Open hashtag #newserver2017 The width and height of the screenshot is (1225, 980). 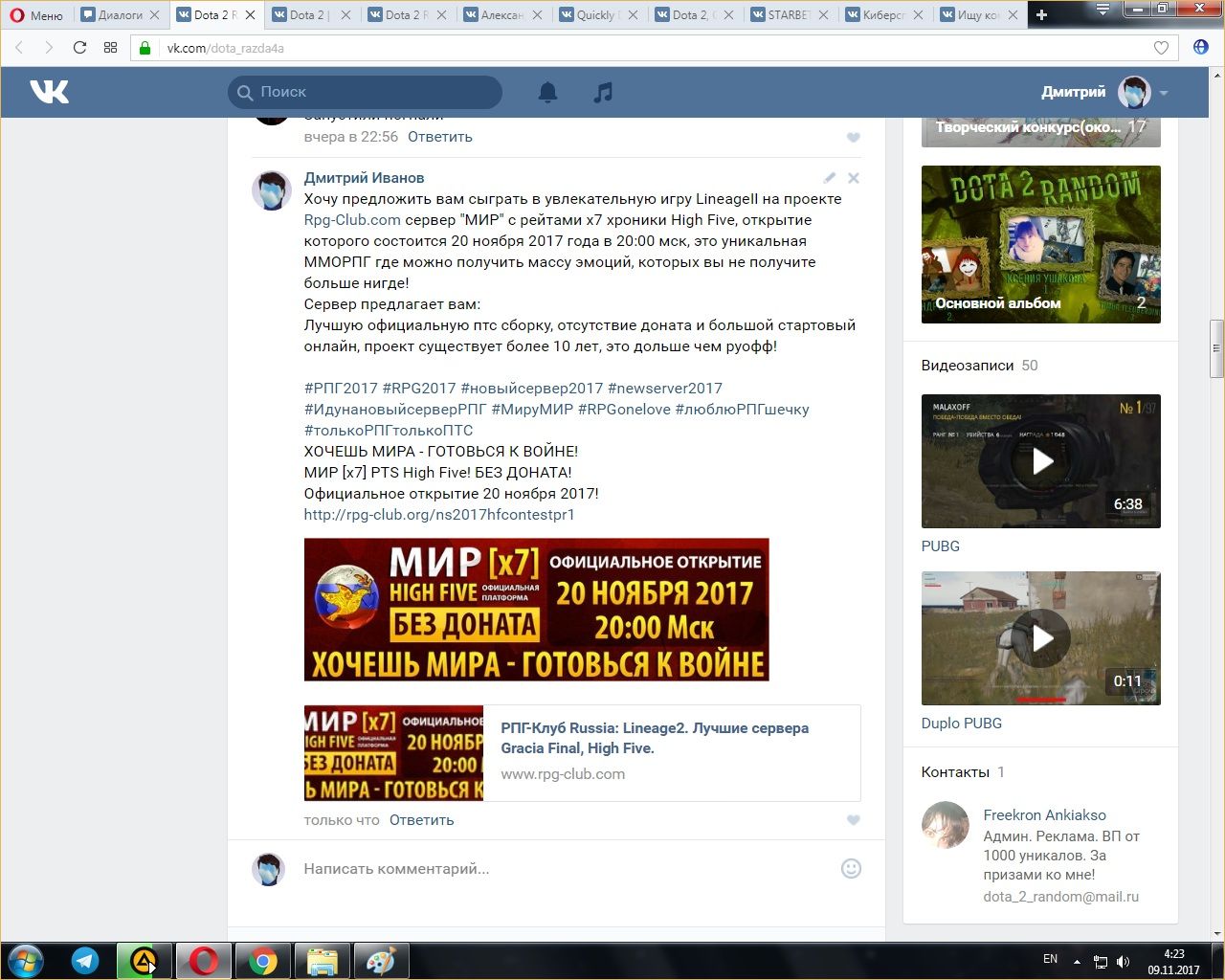(x=665, y=389)
